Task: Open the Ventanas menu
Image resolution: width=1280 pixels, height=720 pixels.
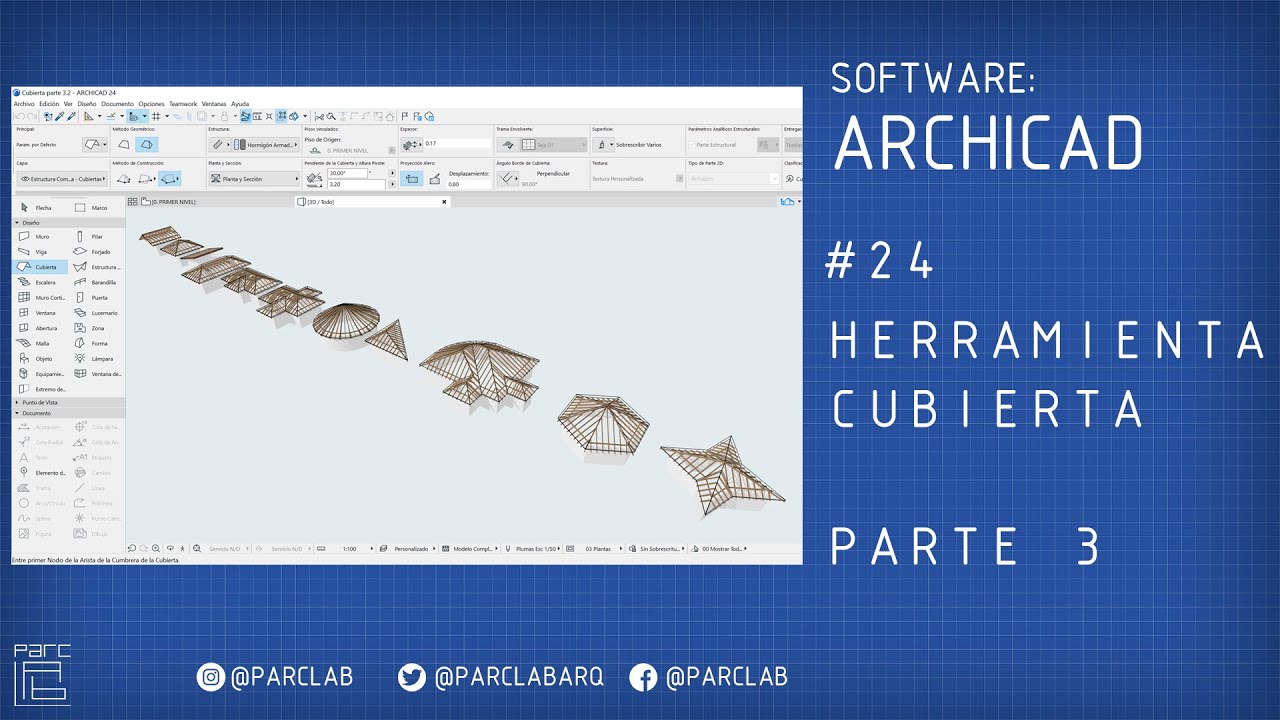Action: [x=214, y=104]
